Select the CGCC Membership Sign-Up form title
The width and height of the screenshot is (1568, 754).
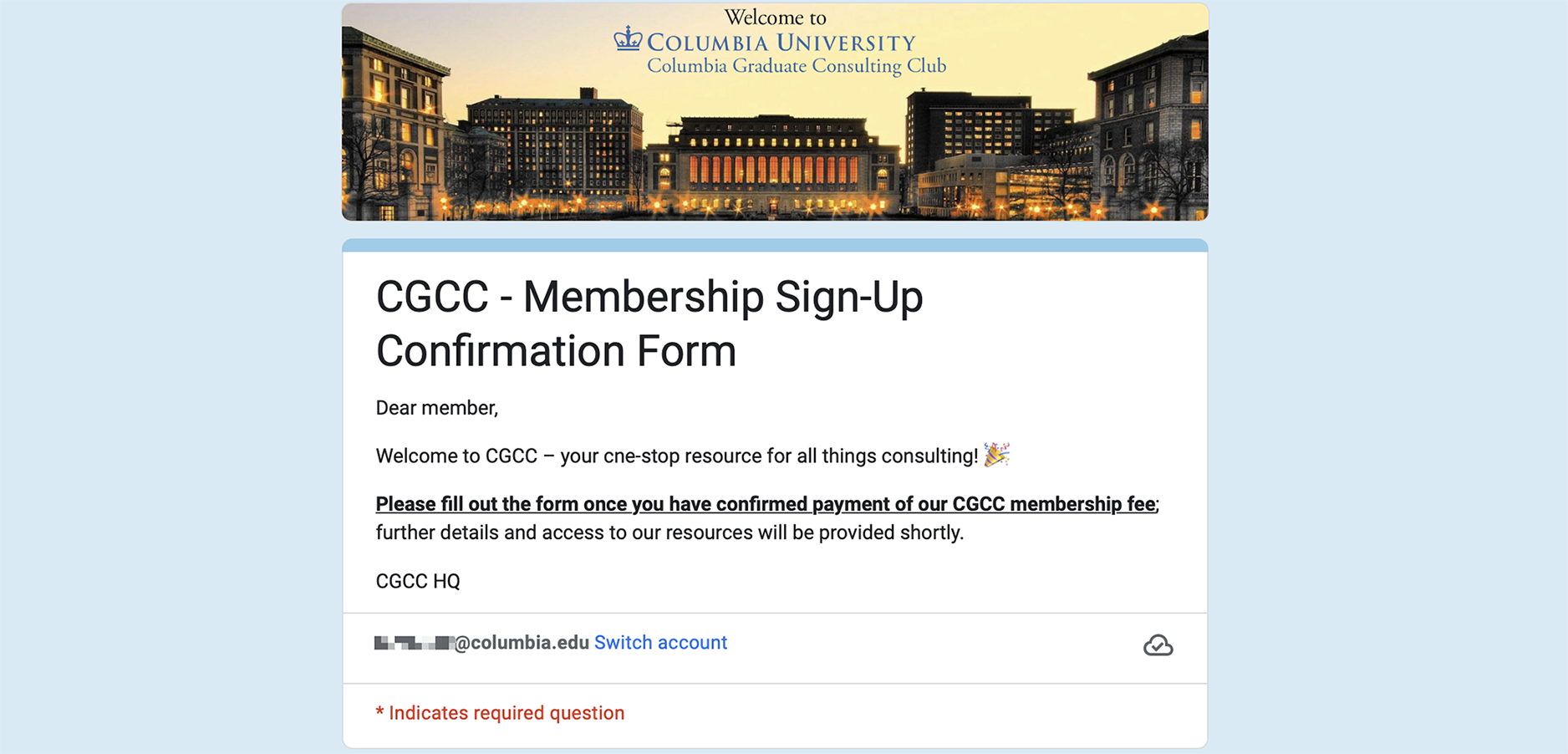click(x=649, y=324)
